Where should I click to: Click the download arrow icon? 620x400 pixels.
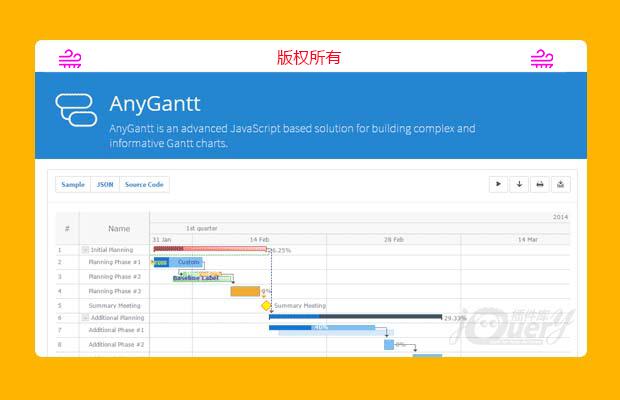pyautogui.click(x=519, y=184)
